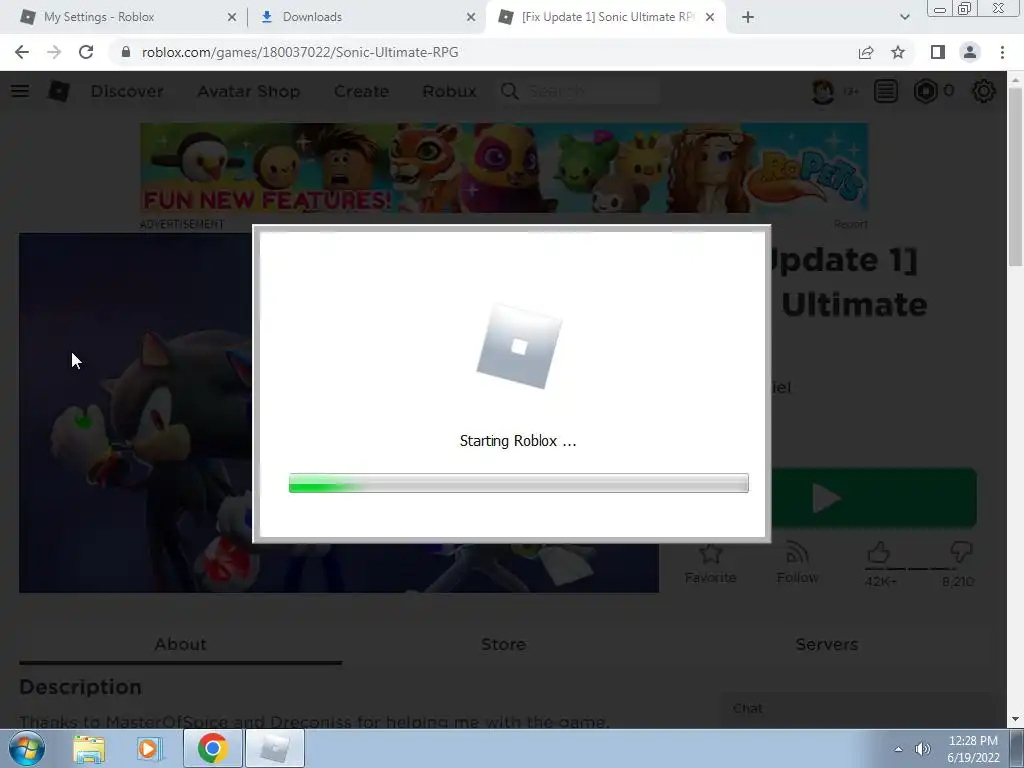Open the user avatar profile
Screen dimensions: 1024x768
823,91
